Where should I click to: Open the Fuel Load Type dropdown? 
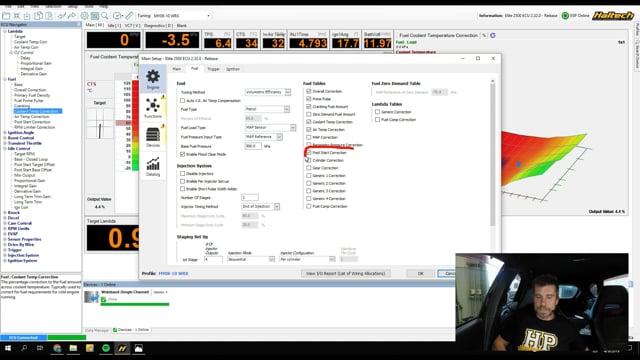tap(293, 128)
